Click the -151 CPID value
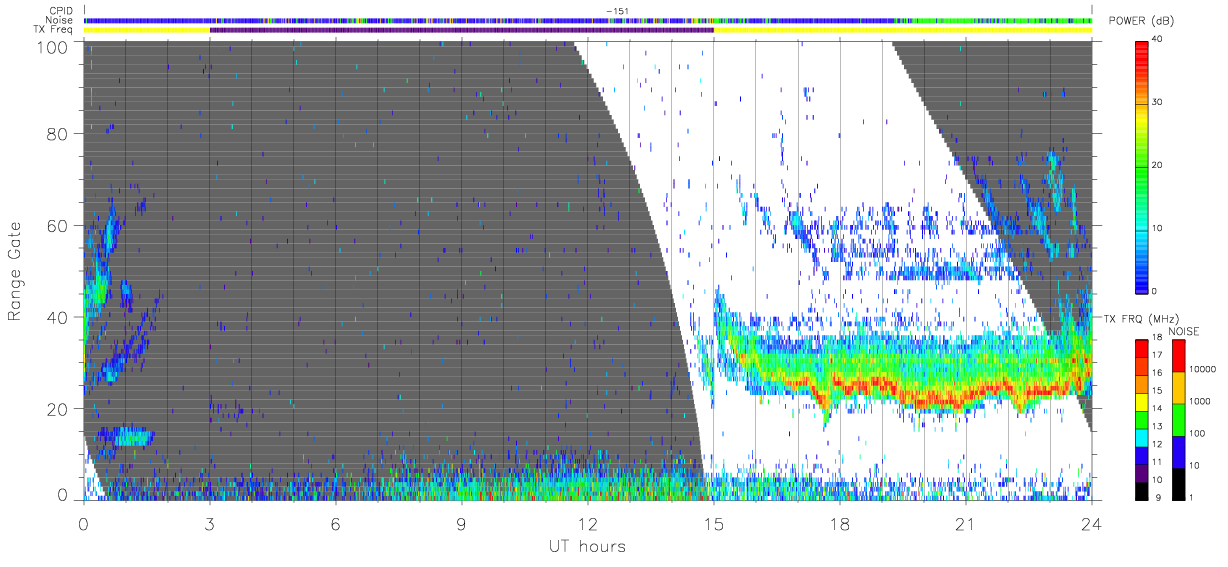 coord(616,11)
